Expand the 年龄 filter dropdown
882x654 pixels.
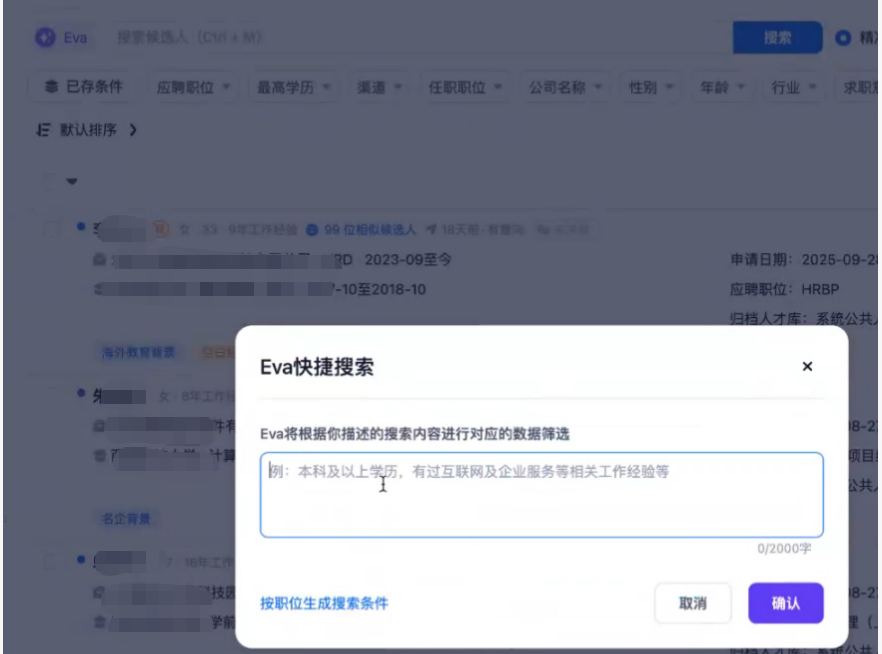pyautogui.click(x=722, y=87)
